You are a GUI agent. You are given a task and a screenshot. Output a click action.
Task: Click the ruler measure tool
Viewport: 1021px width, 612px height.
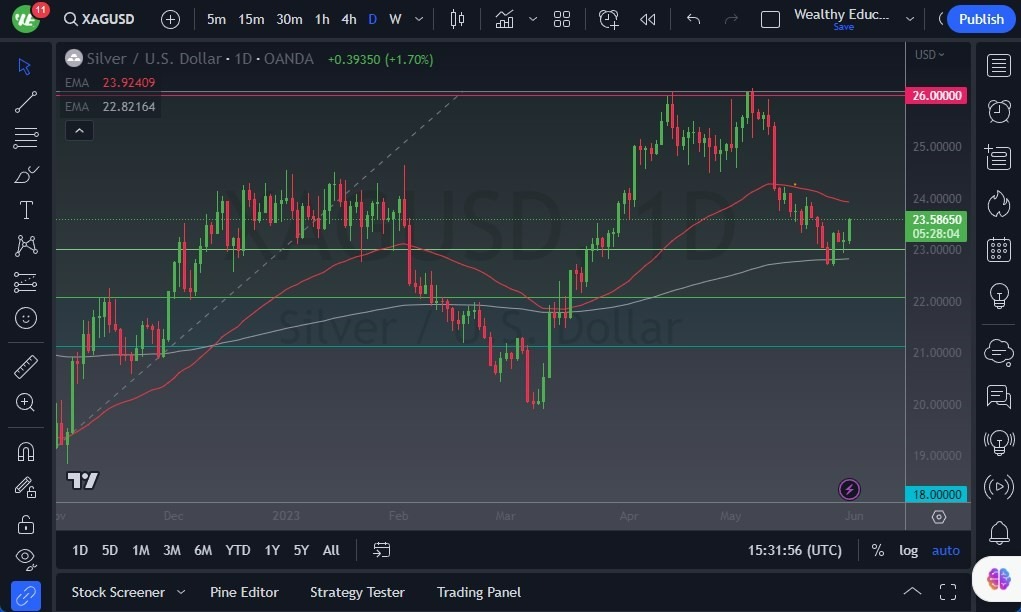(26, 366)
